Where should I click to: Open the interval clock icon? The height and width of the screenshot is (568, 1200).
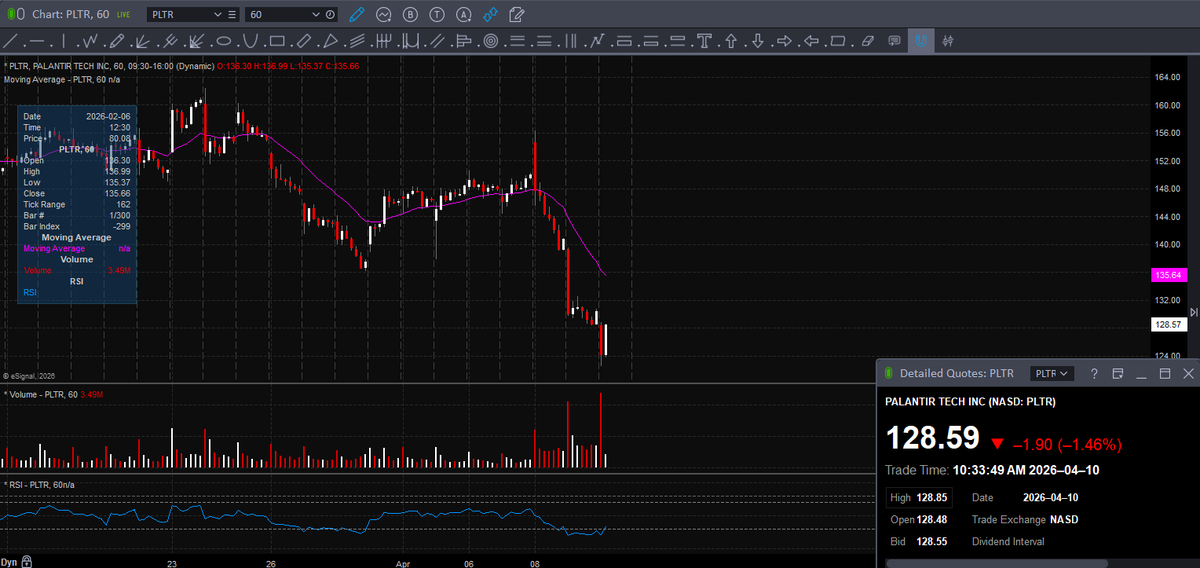331,15
